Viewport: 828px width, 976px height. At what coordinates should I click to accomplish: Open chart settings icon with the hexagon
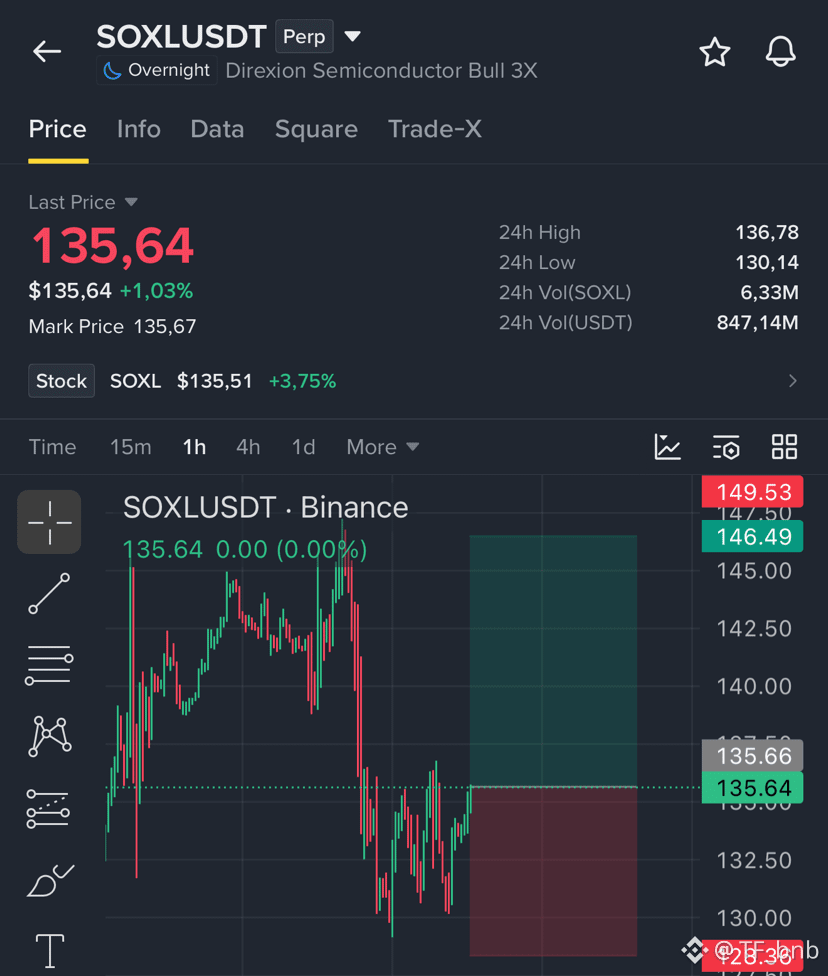tap(726, 447)
